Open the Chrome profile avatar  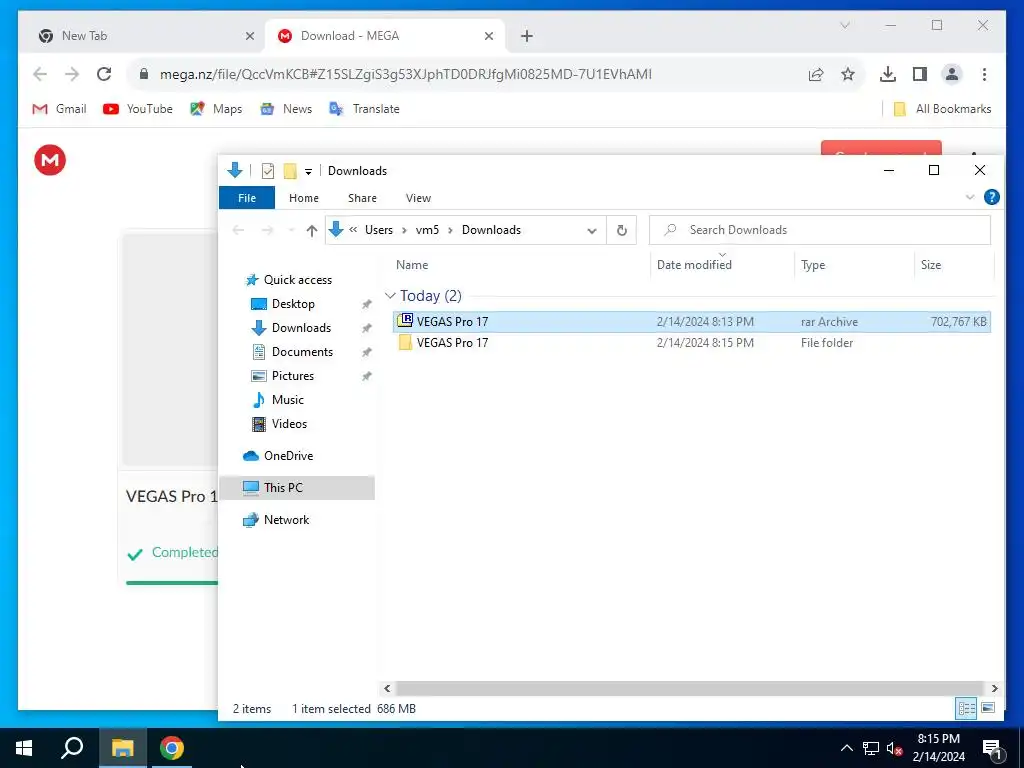click(952, 74)
